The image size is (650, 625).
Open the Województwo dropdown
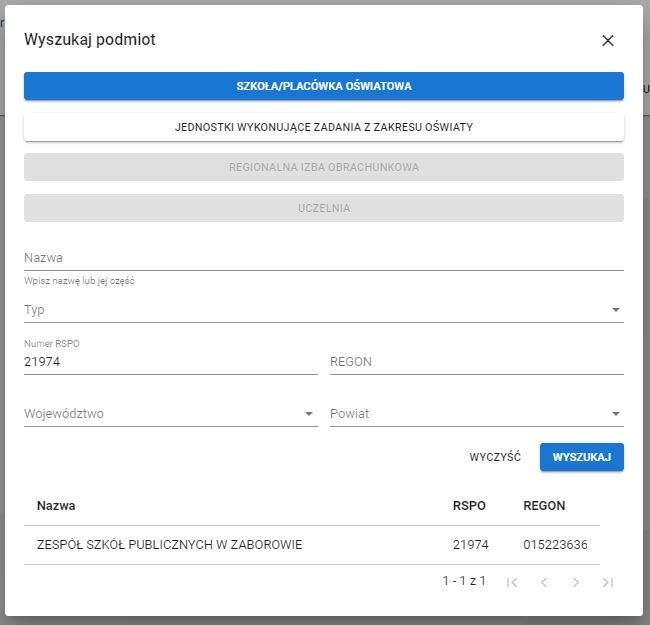point(170,414)
